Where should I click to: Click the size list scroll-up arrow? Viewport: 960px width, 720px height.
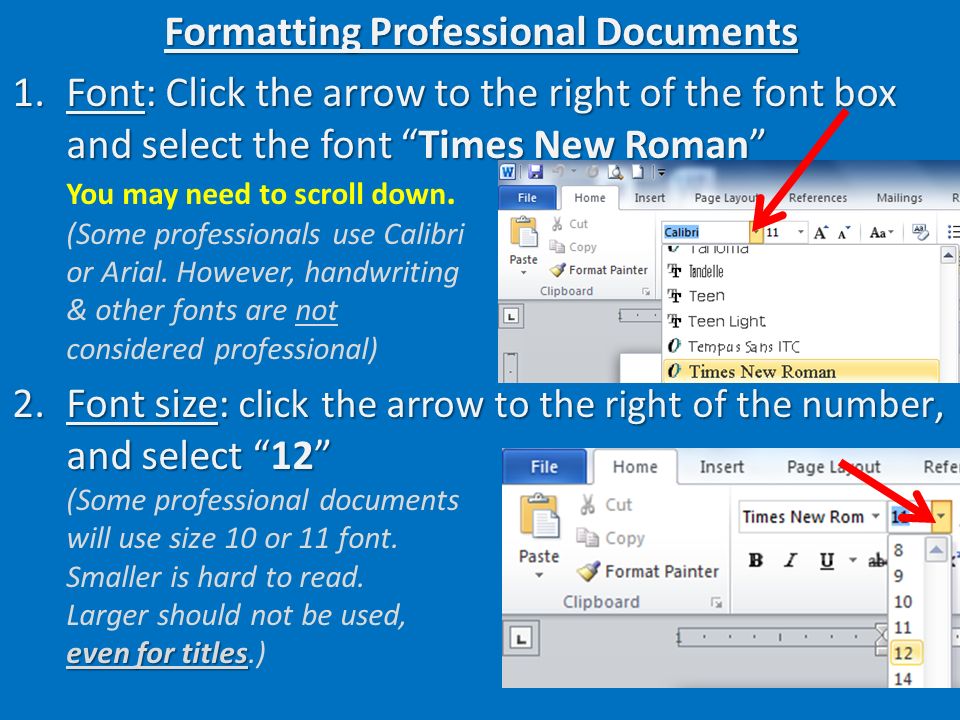coord(936,549)
